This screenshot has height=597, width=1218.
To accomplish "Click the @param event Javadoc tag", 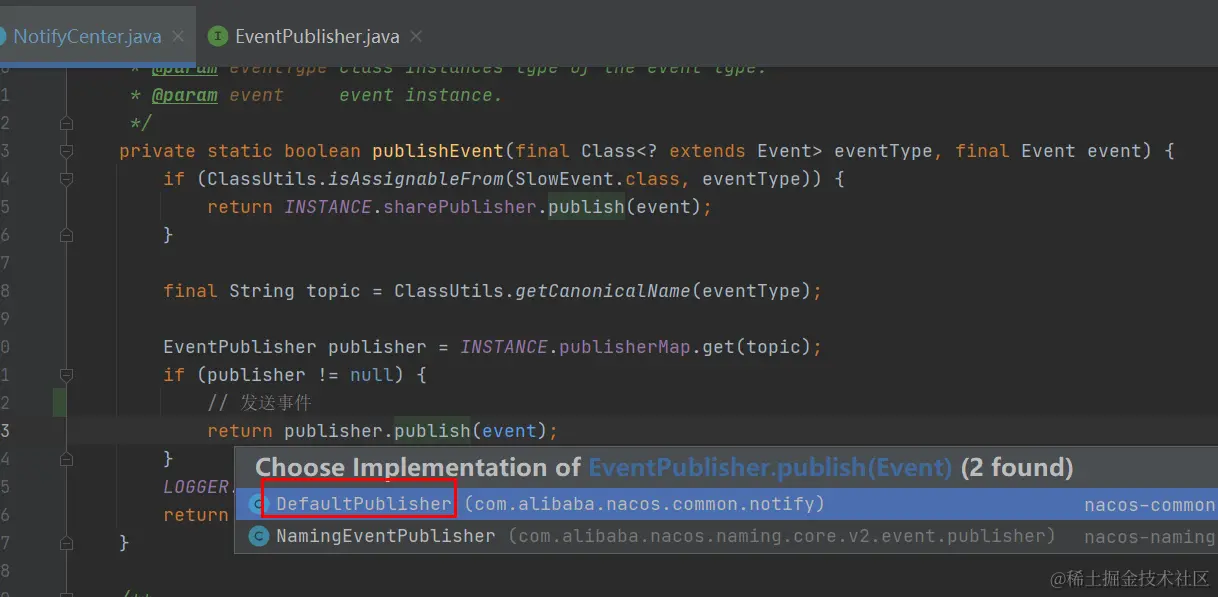I will (184, 95).
